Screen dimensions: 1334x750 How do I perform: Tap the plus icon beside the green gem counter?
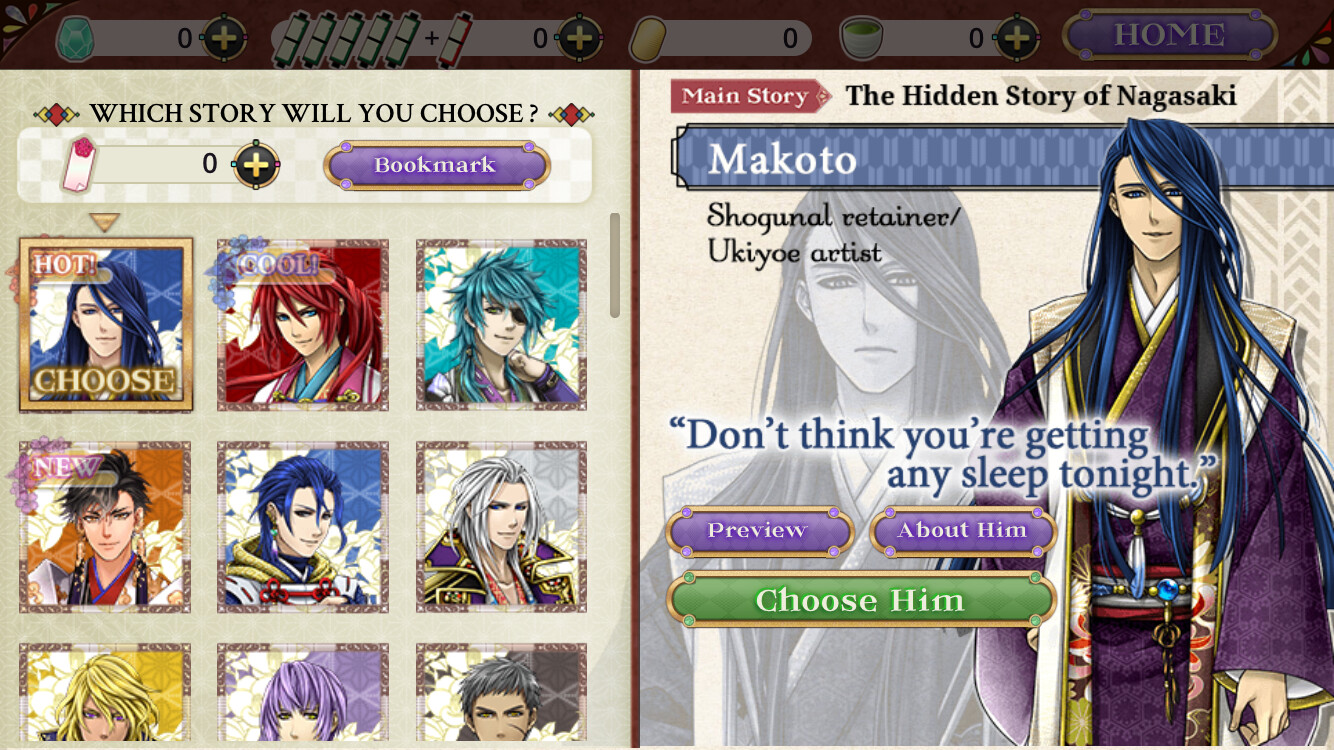[224, 39]
